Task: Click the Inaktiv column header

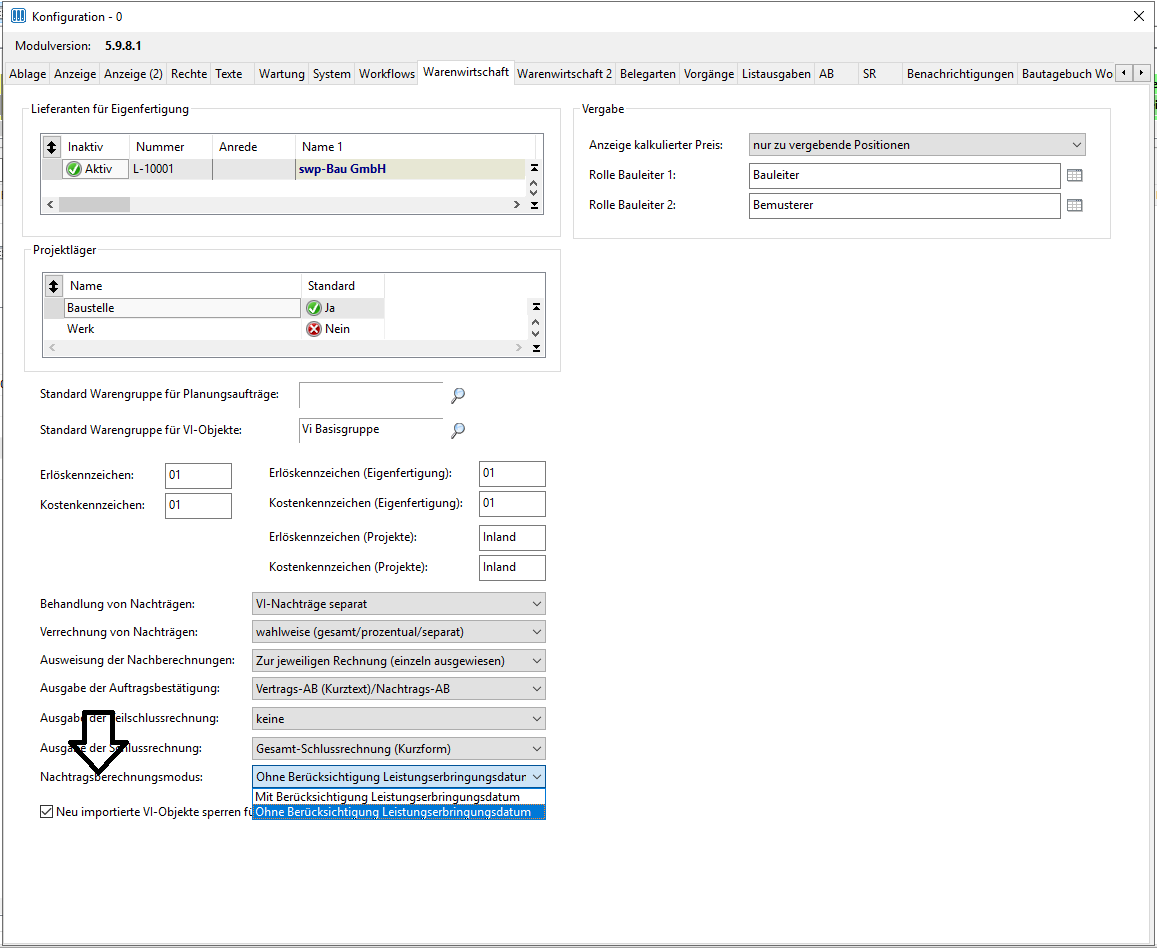Action: click(96, 147)
